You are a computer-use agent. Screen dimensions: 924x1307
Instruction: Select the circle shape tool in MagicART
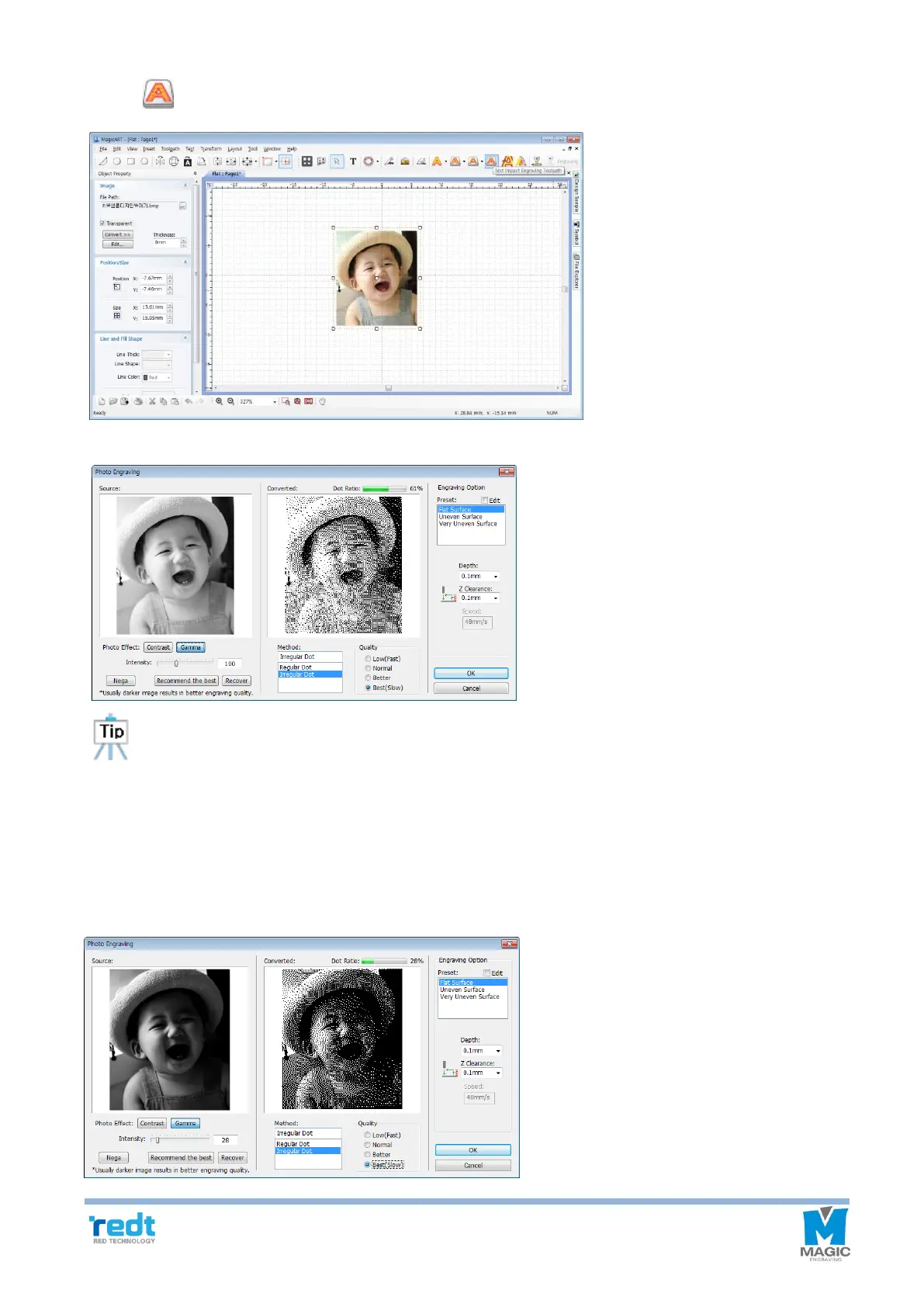click(x=116, y=161)
